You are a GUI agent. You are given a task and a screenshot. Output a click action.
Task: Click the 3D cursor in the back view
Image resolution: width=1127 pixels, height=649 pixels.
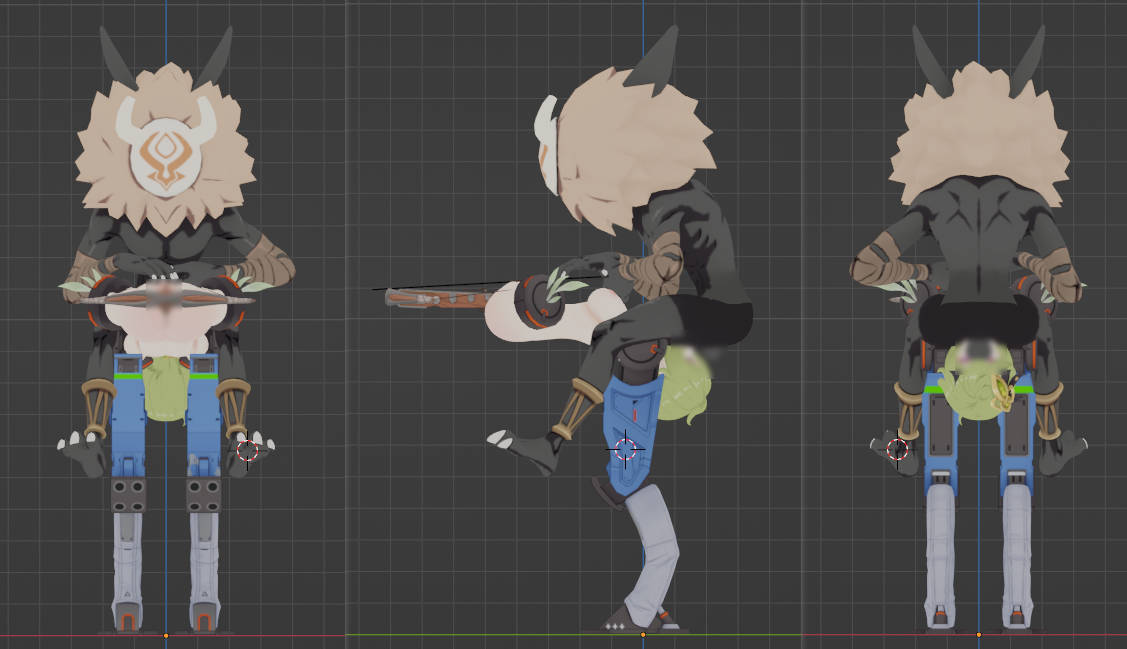(x=897, y=451)
